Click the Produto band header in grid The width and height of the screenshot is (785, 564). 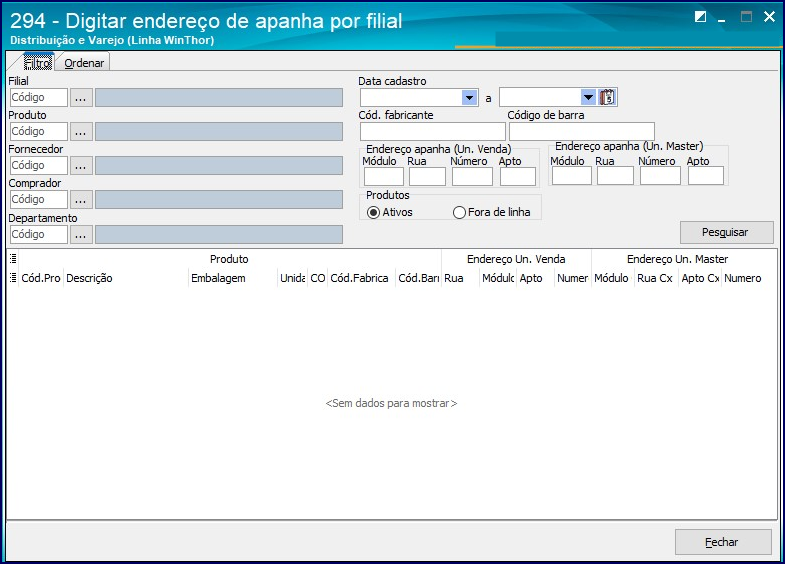click(x=229, y=259)
